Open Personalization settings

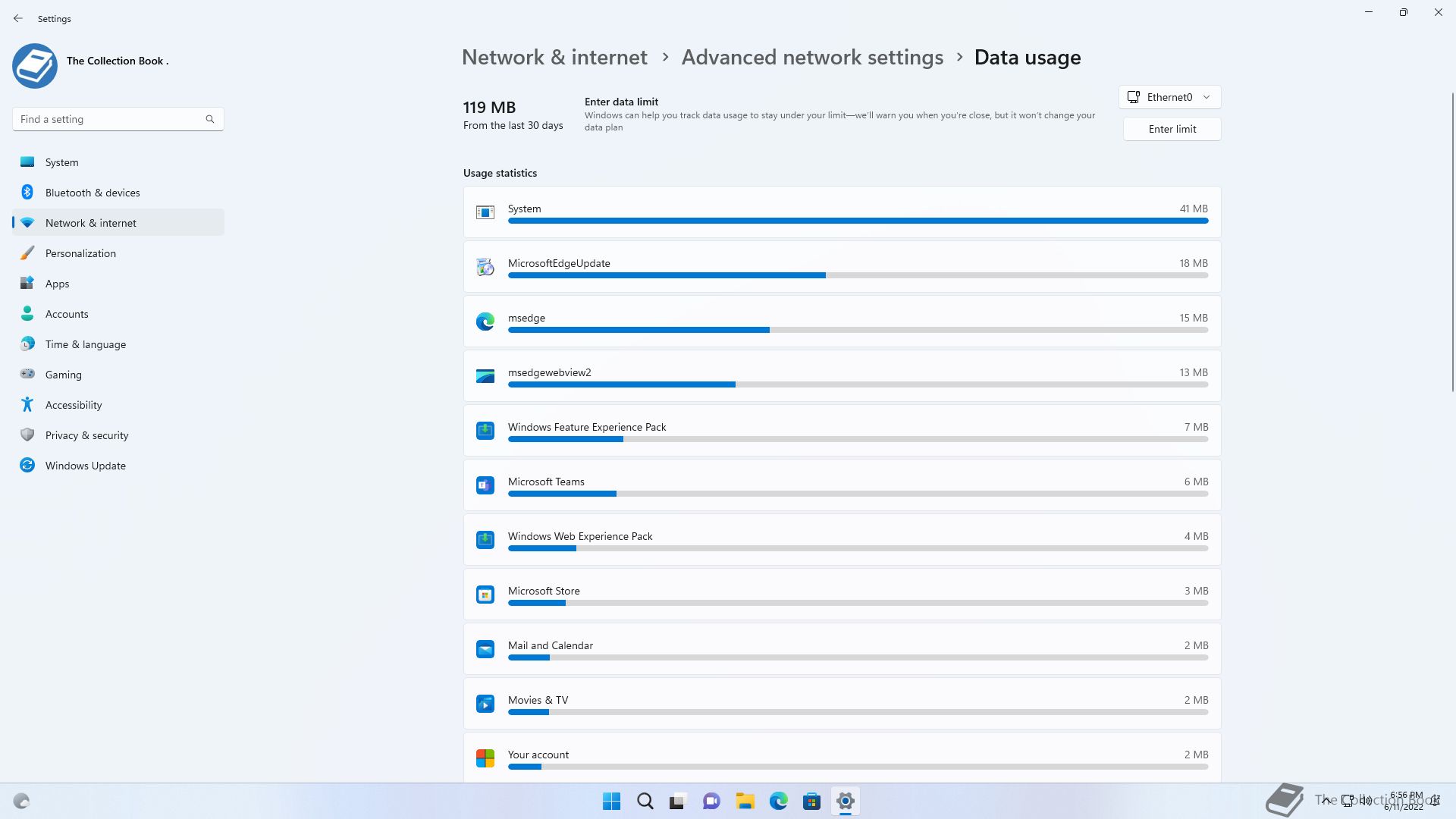pos(118,253)
